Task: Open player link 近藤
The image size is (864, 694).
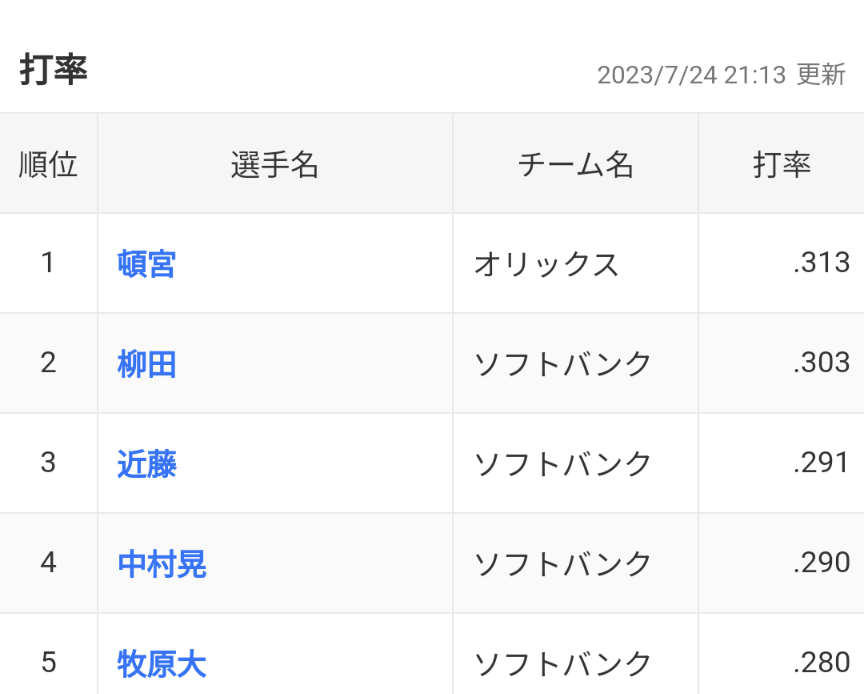Action: [x=147, y=464]
